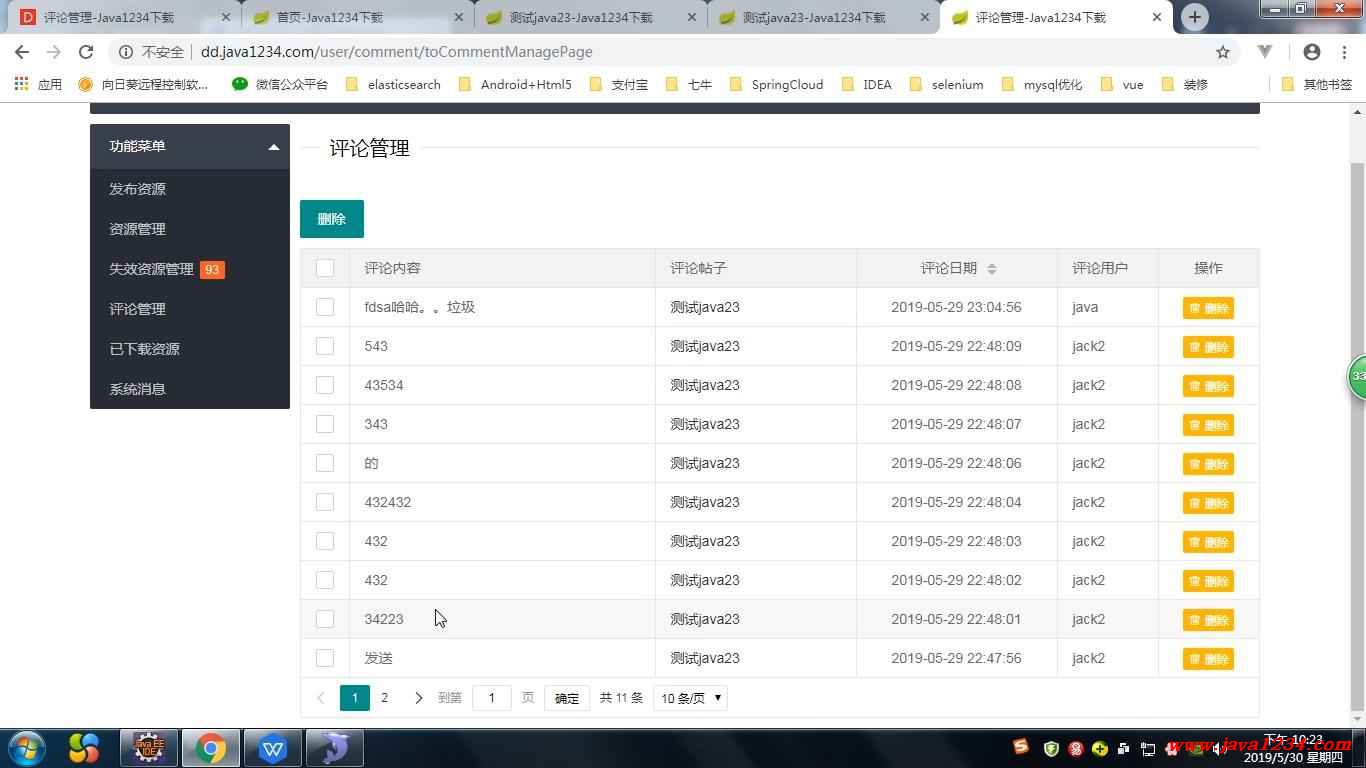The width and height of the screenshot is (1366, 768).
Task: Open the apps grid shortcut in bookmarks bar
Action: tap(38, 84)
